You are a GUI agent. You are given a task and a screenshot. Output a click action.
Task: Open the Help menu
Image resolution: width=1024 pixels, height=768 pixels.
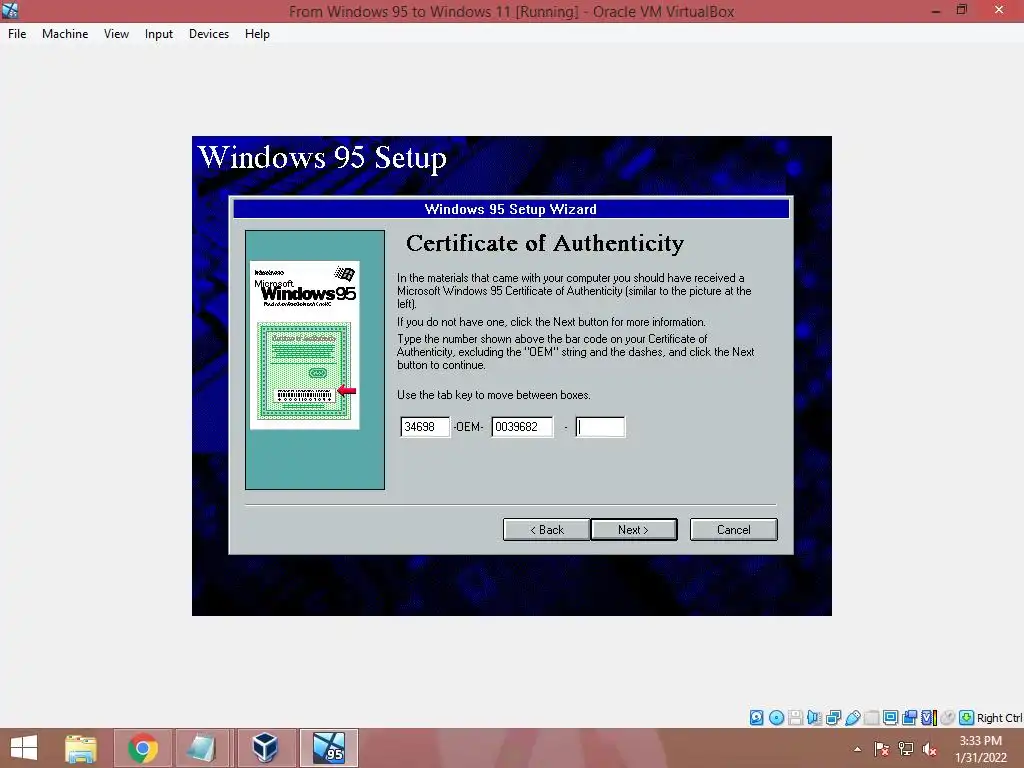pos(257,34)
